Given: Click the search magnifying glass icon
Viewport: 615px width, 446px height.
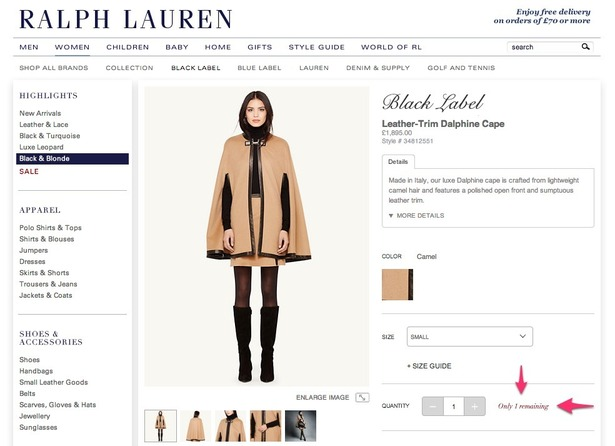Looking at the screenshot, I should [x=585, y=47].
